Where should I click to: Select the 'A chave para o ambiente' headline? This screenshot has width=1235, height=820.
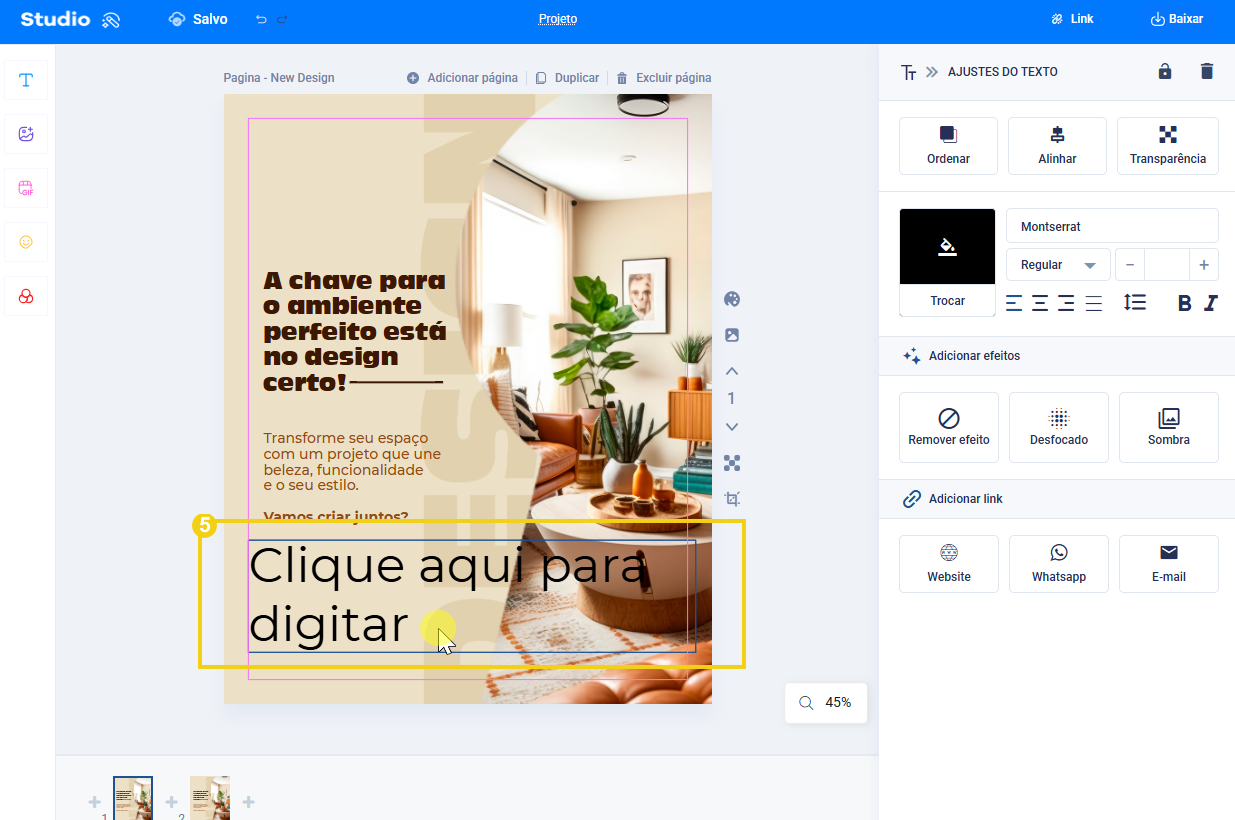[x=355, y=331]
